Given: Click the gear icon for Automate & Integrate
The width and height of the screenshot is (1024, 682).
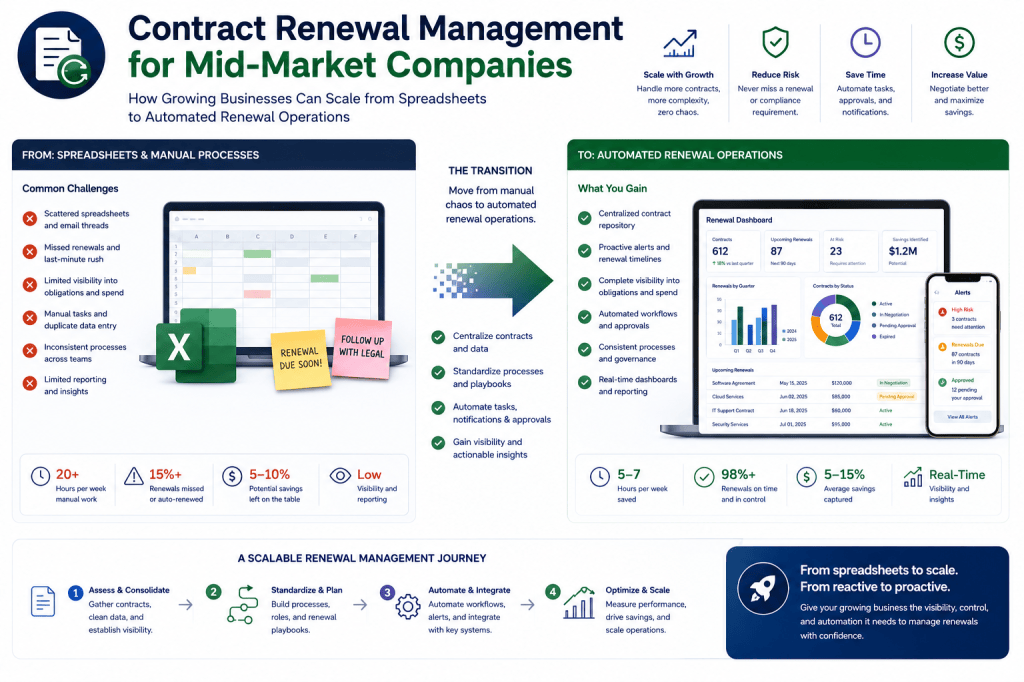Looking at the screenshot, I should 408,607.
